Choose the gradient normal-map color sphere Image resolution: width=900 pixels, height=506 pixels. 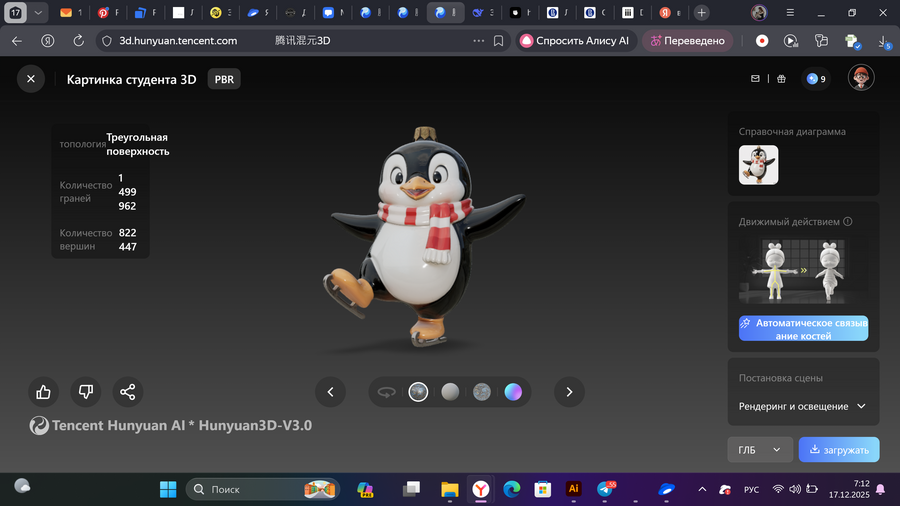click(513, 392)
